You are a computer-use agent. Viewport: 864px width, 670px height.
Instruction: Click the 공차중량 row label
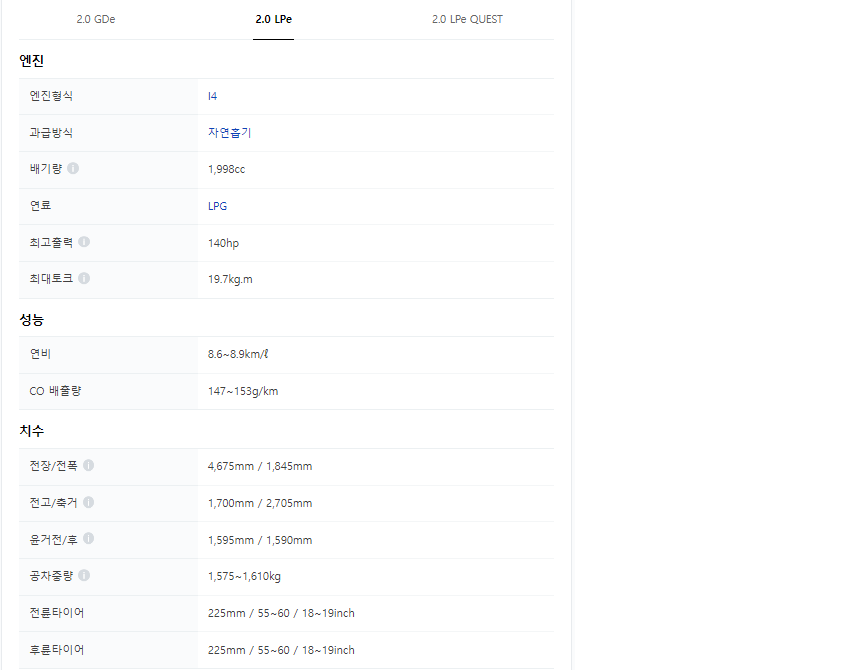(x=51, y=576)
